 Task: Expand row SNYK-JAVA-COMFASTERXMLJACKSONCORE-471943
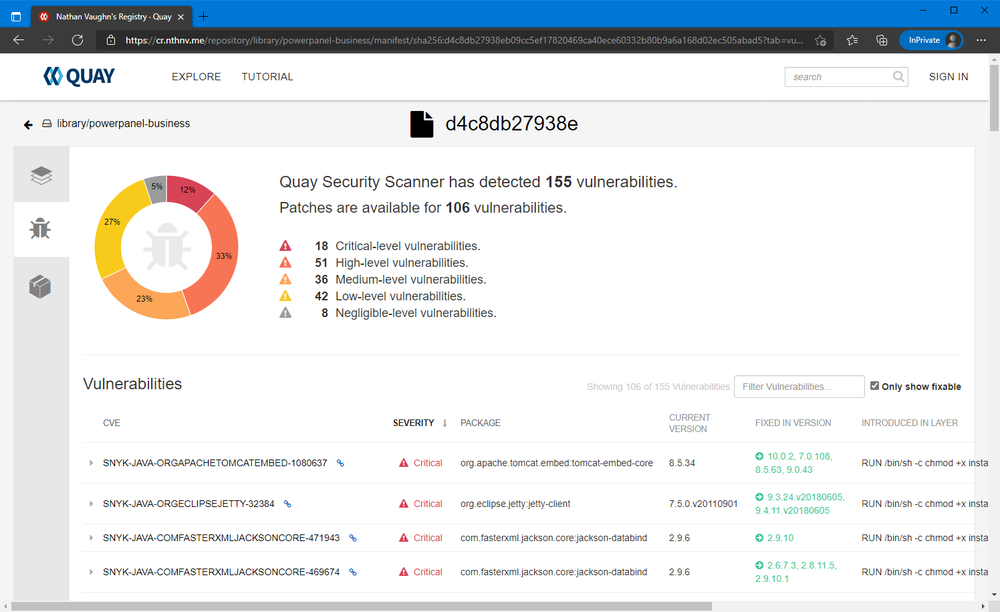pyautogui.click(x=91, y=538)
